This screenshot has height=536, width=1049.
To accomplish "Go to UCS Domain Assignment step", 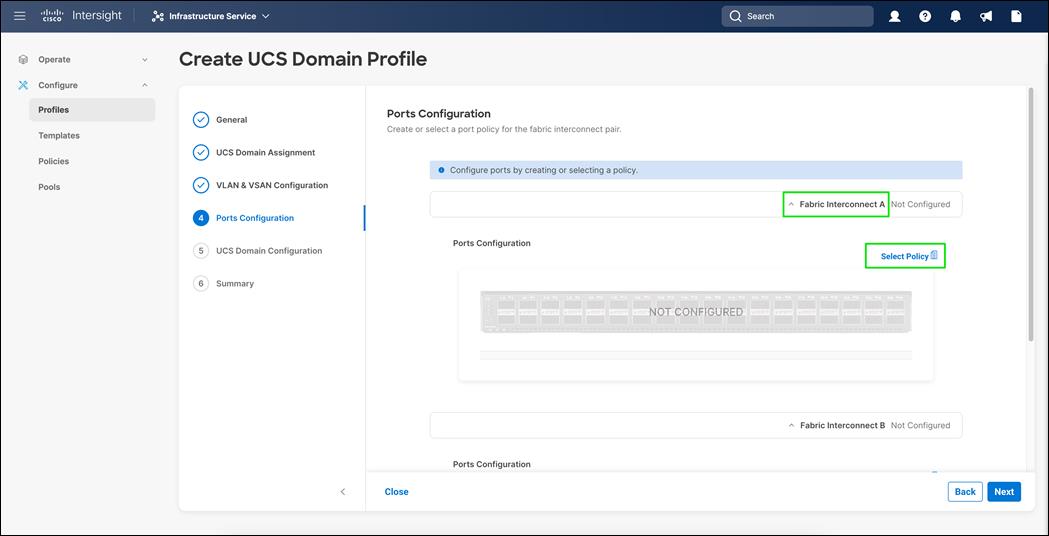I will (266, 153).
